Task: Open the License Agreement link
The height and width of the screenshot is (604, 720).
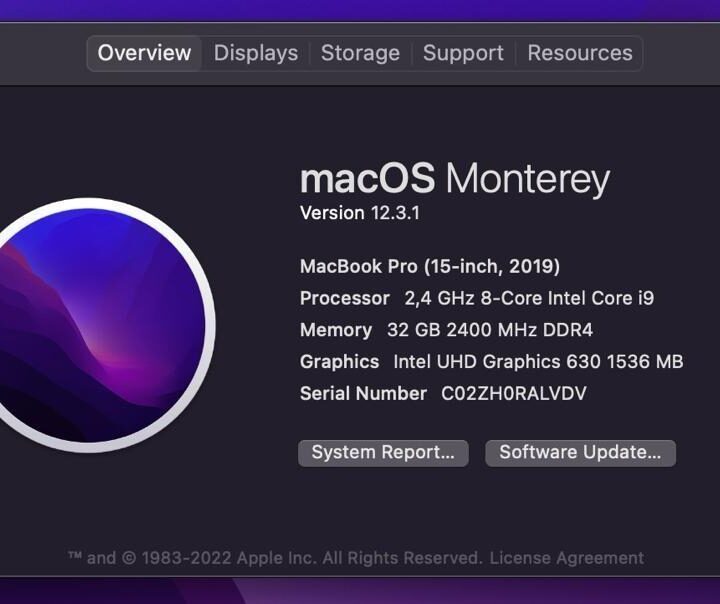Action: click(x=566, y=558)
